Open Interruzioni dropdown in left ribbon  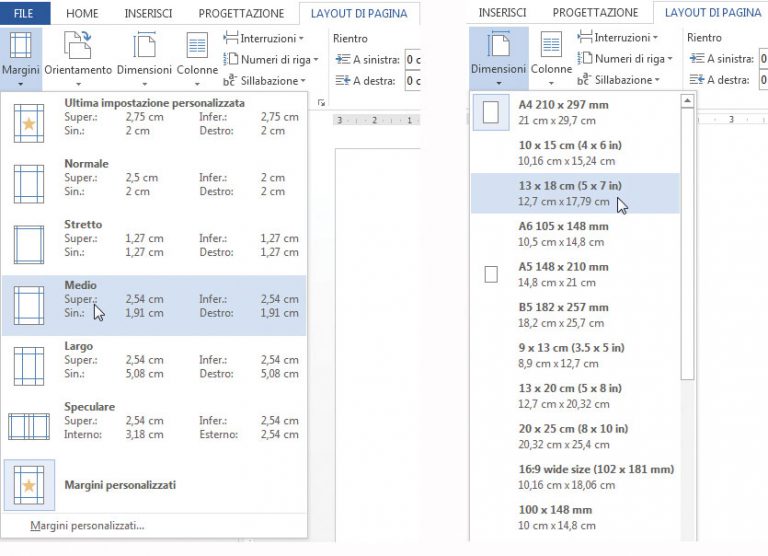click(264, 38)
